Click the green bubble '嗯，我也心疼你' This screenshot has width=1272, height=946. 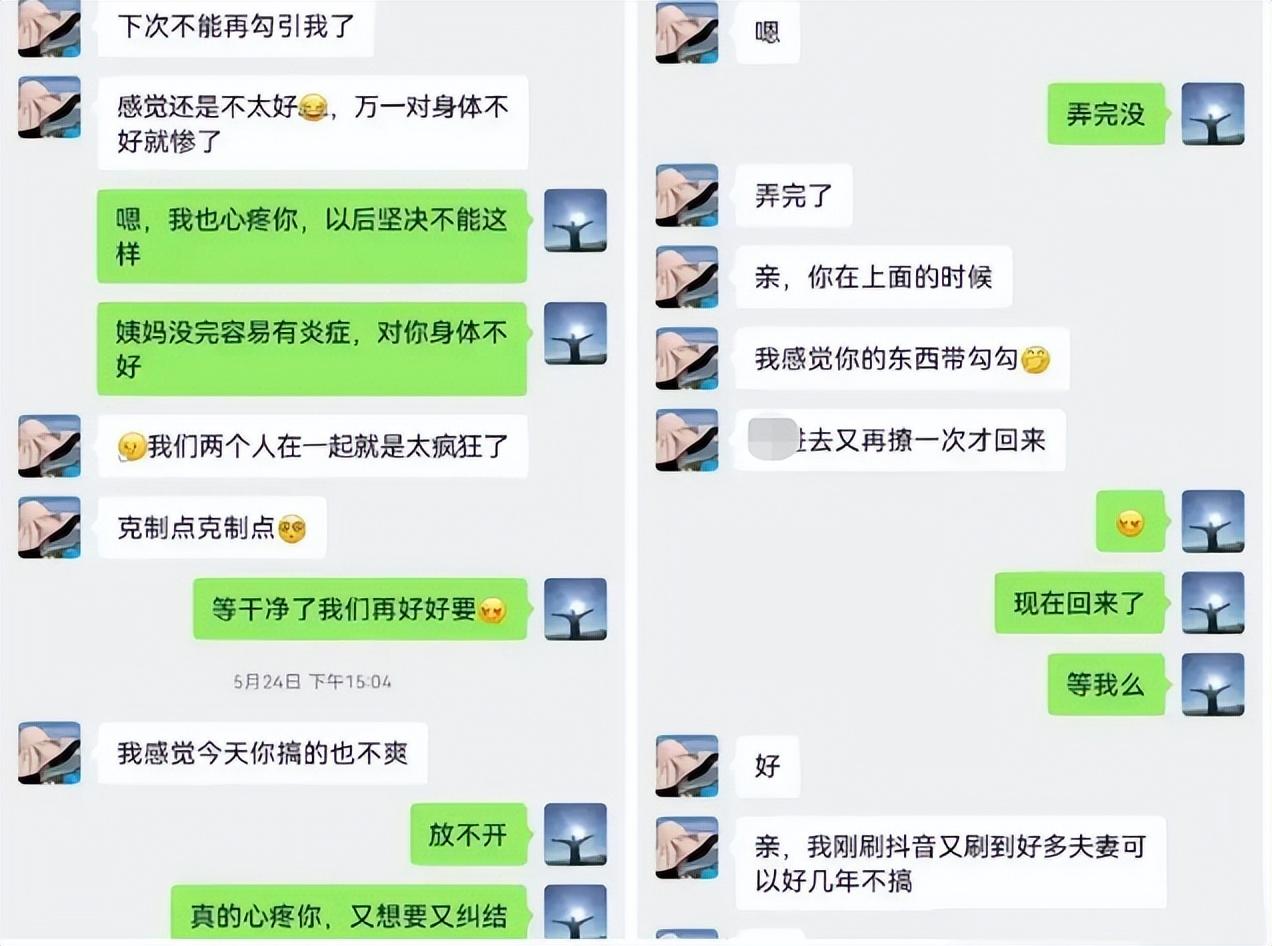(312, 236)
